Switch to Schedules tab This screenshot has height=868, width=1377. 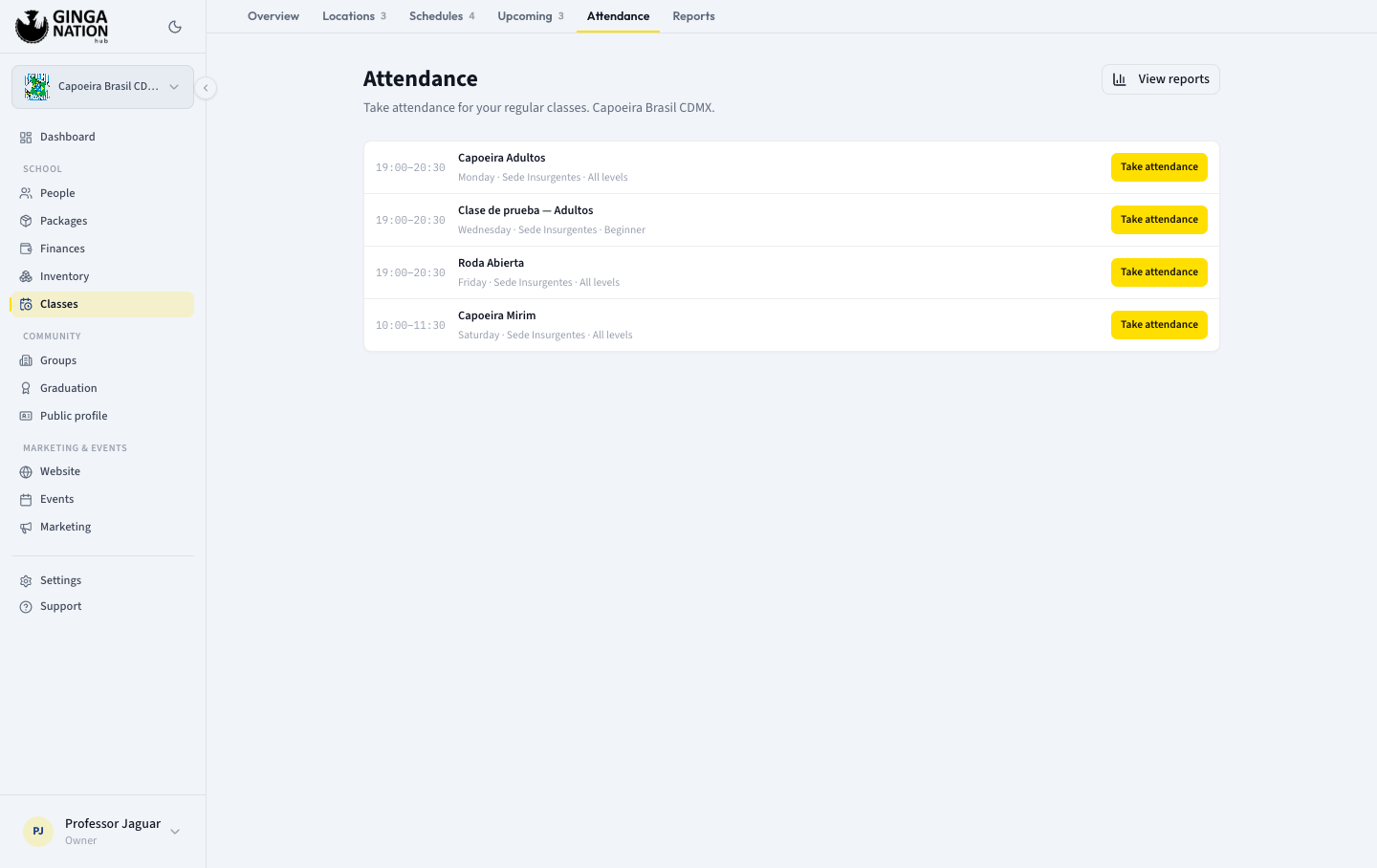coord(442,16)
